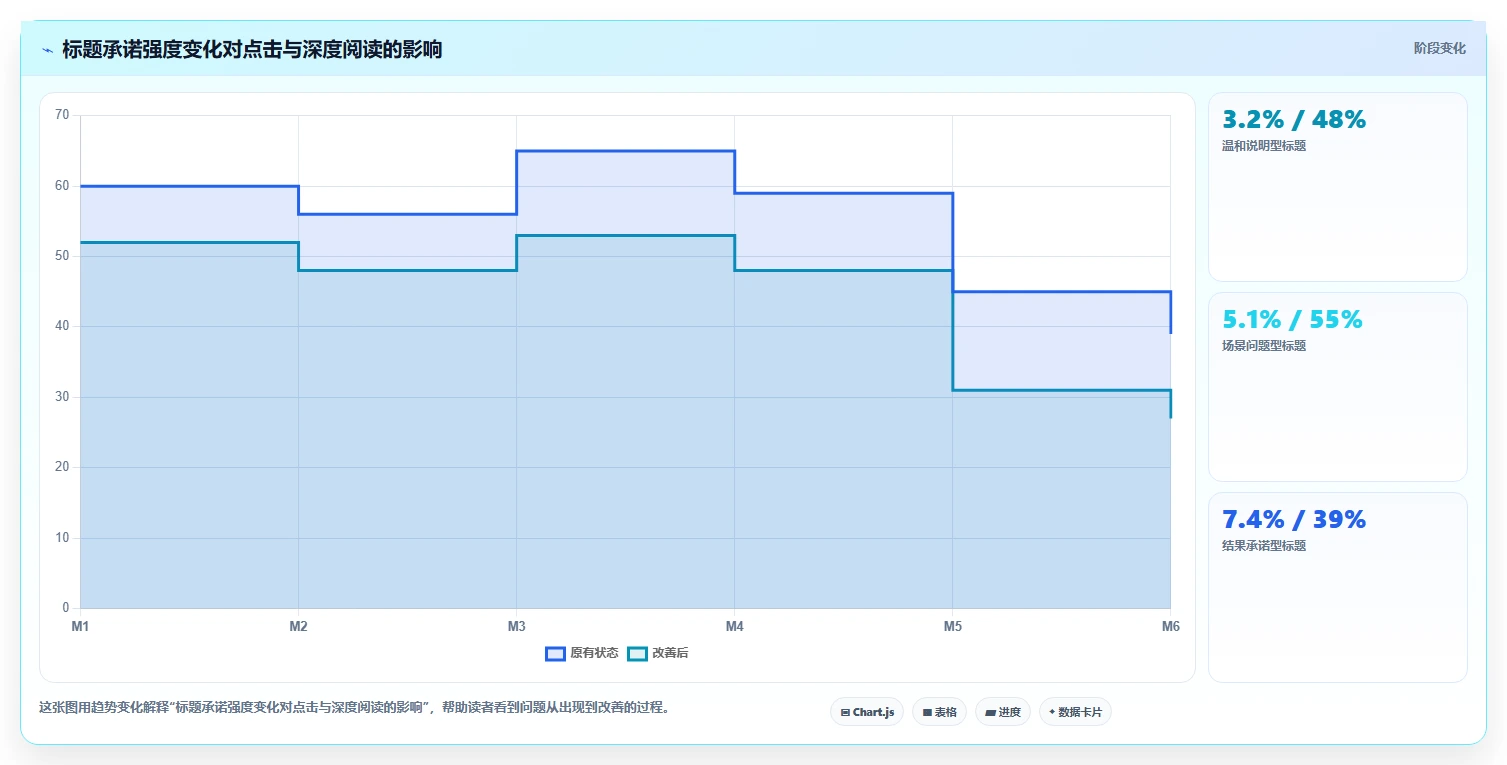This screenshot has width=1507, height=765.
Task: Click the 10 y-axis tick label
Action: [62, 538]
